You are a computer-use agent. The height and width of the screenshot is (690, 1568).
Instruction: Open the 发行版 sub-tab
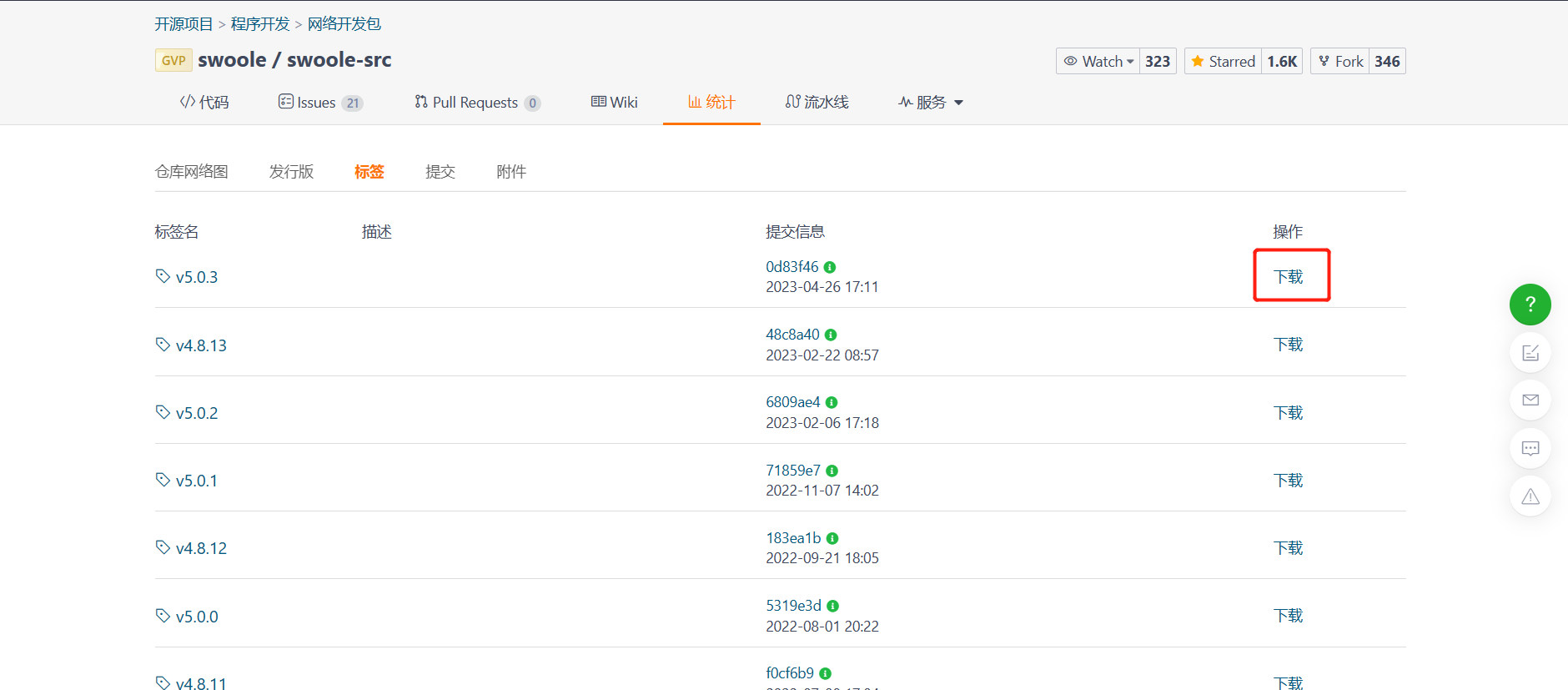click(291, 172)
